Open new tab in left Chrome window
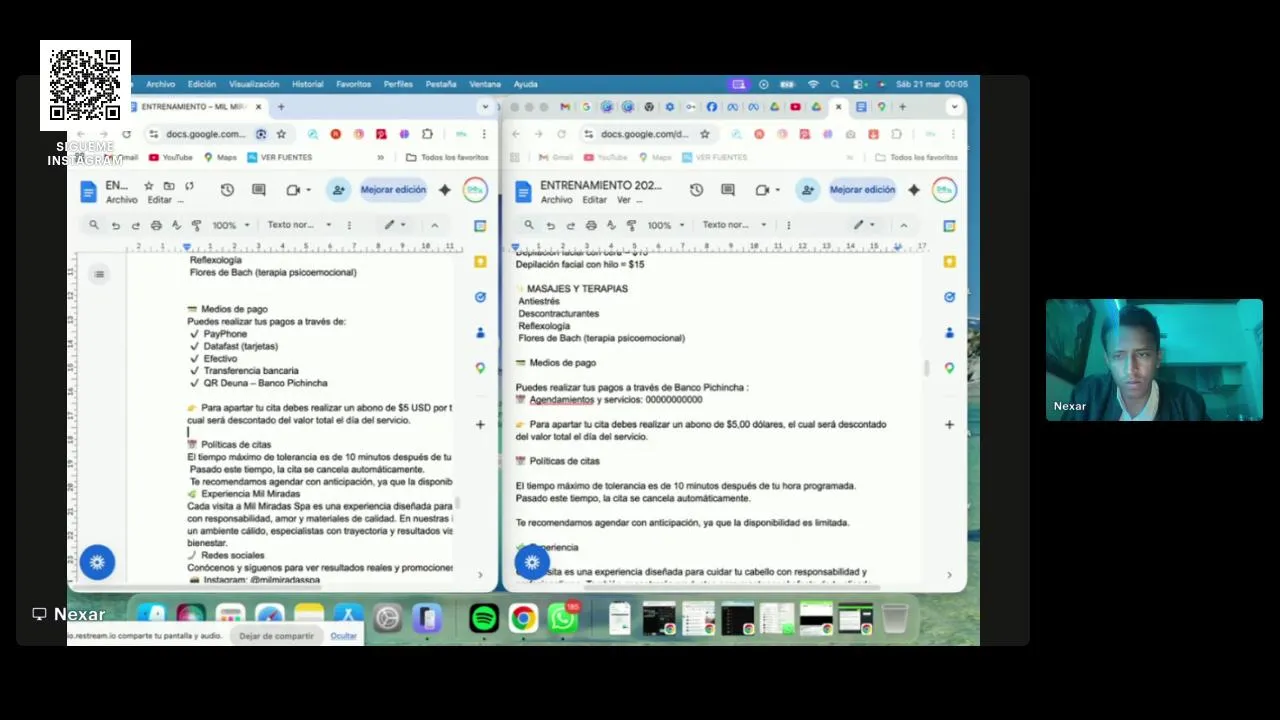The height and width of the screenshot is (720, 1280). pyautogui.click(x=281, y=107)
